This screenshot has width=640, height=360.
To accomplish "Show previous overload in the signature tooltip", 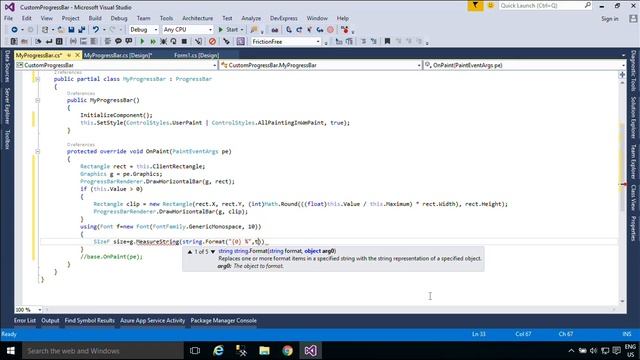I will point(190,252).
